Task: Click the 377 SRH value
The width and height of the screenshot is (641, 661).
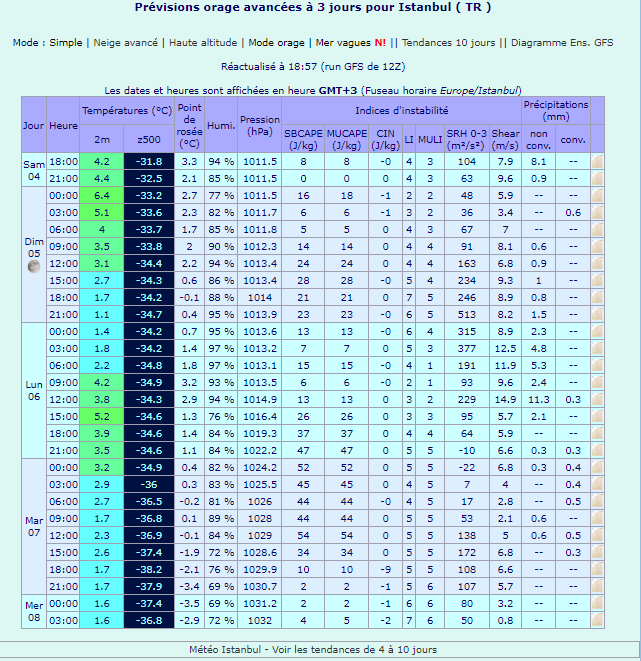Action: coord(467,349)
